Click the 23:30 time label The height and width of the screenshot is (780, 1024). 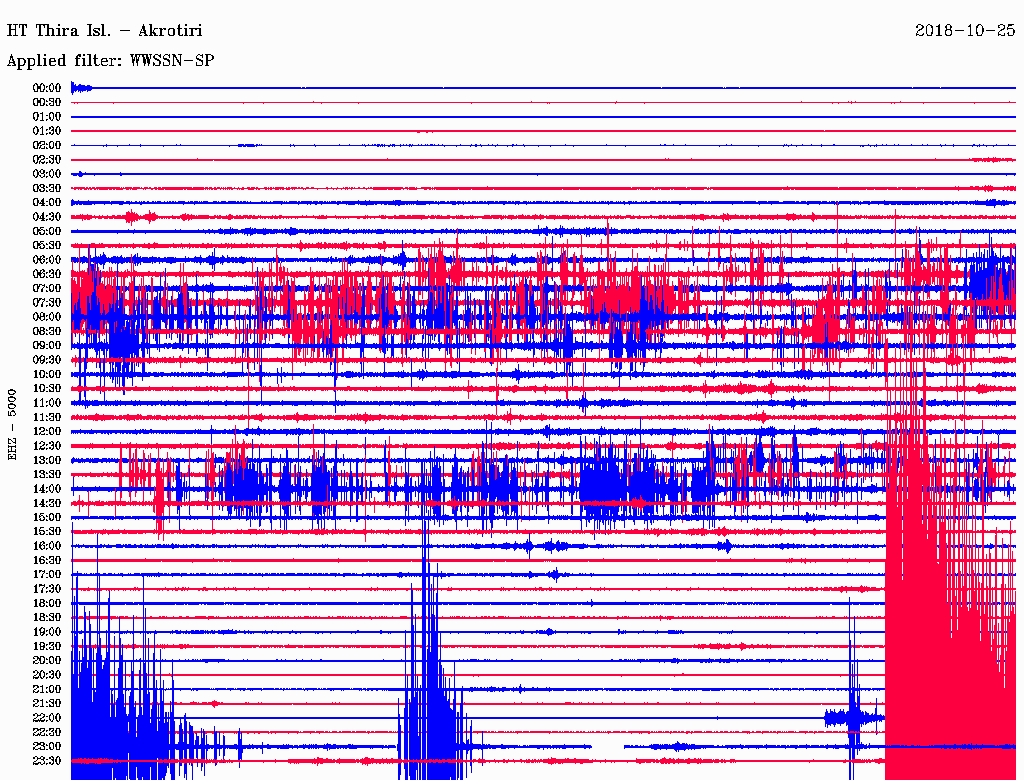[x=47, y=760]
